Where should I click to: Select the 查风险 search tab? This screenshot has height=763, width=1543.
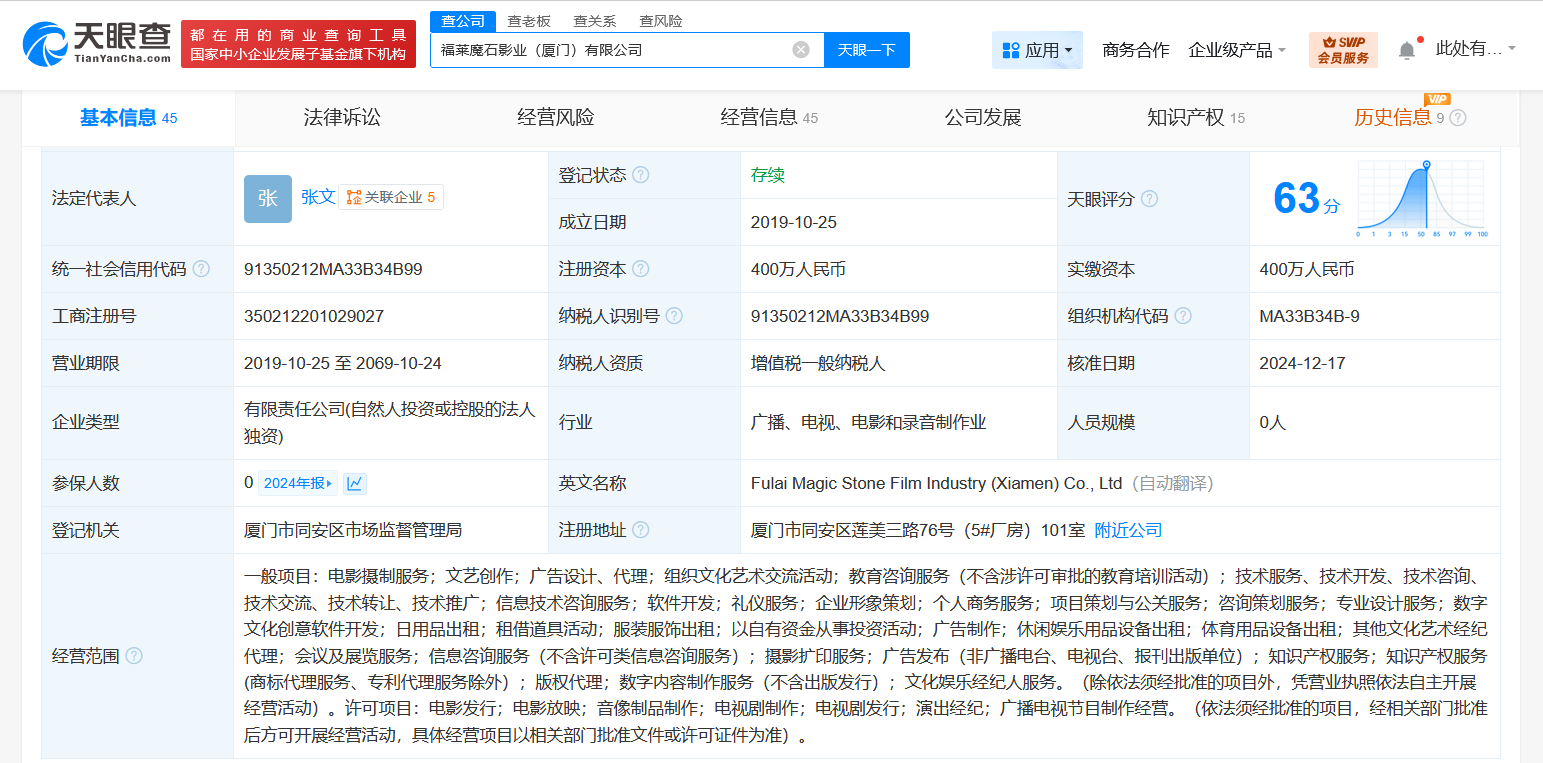click(x=661, y=21)
